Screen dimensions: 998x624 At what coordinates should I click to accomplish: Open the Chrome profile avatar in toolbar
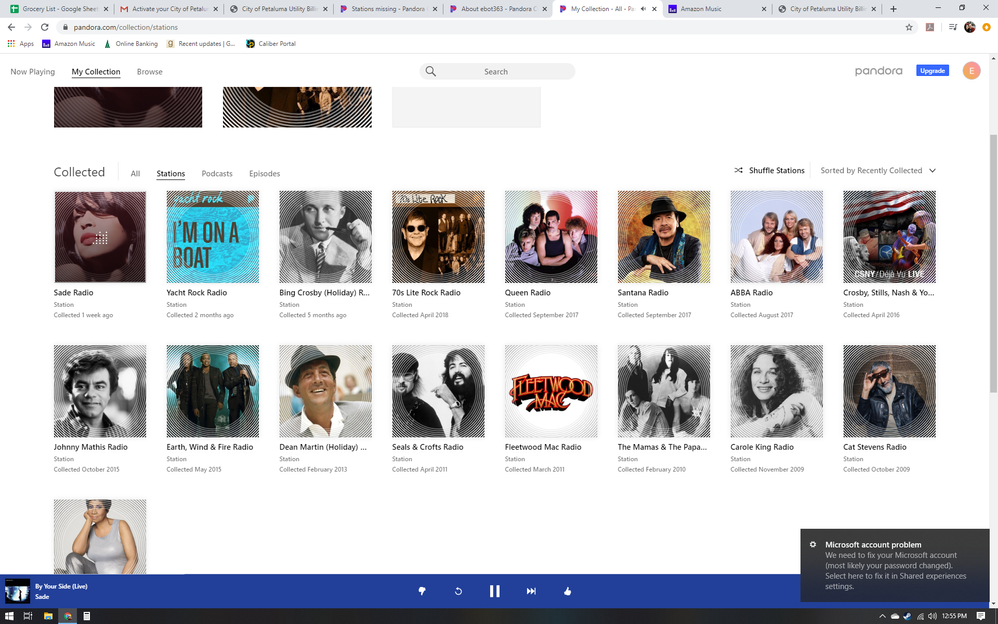coord(969,27)
